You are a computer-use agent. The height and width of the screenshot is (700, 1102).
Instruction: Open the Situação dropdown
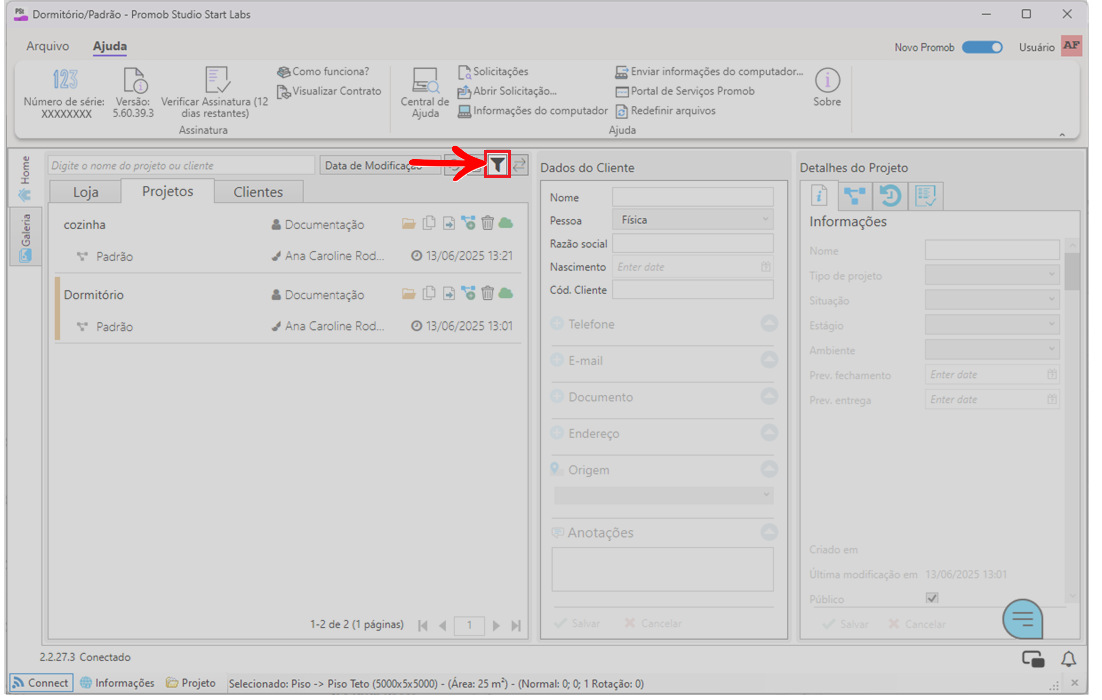tap(992, 299)
